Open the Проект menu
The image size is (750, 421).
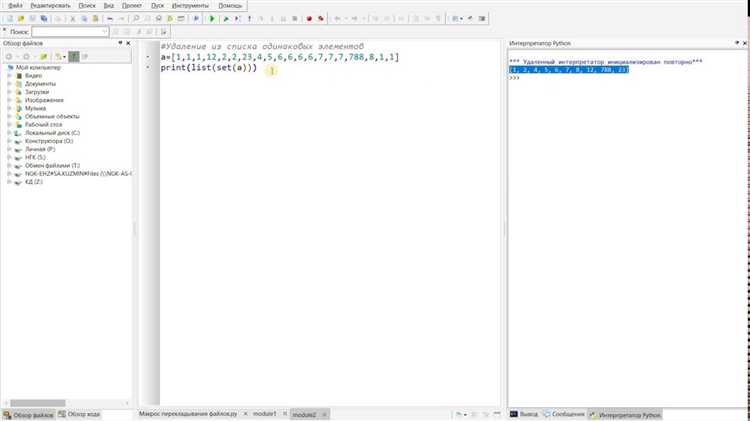132,6
